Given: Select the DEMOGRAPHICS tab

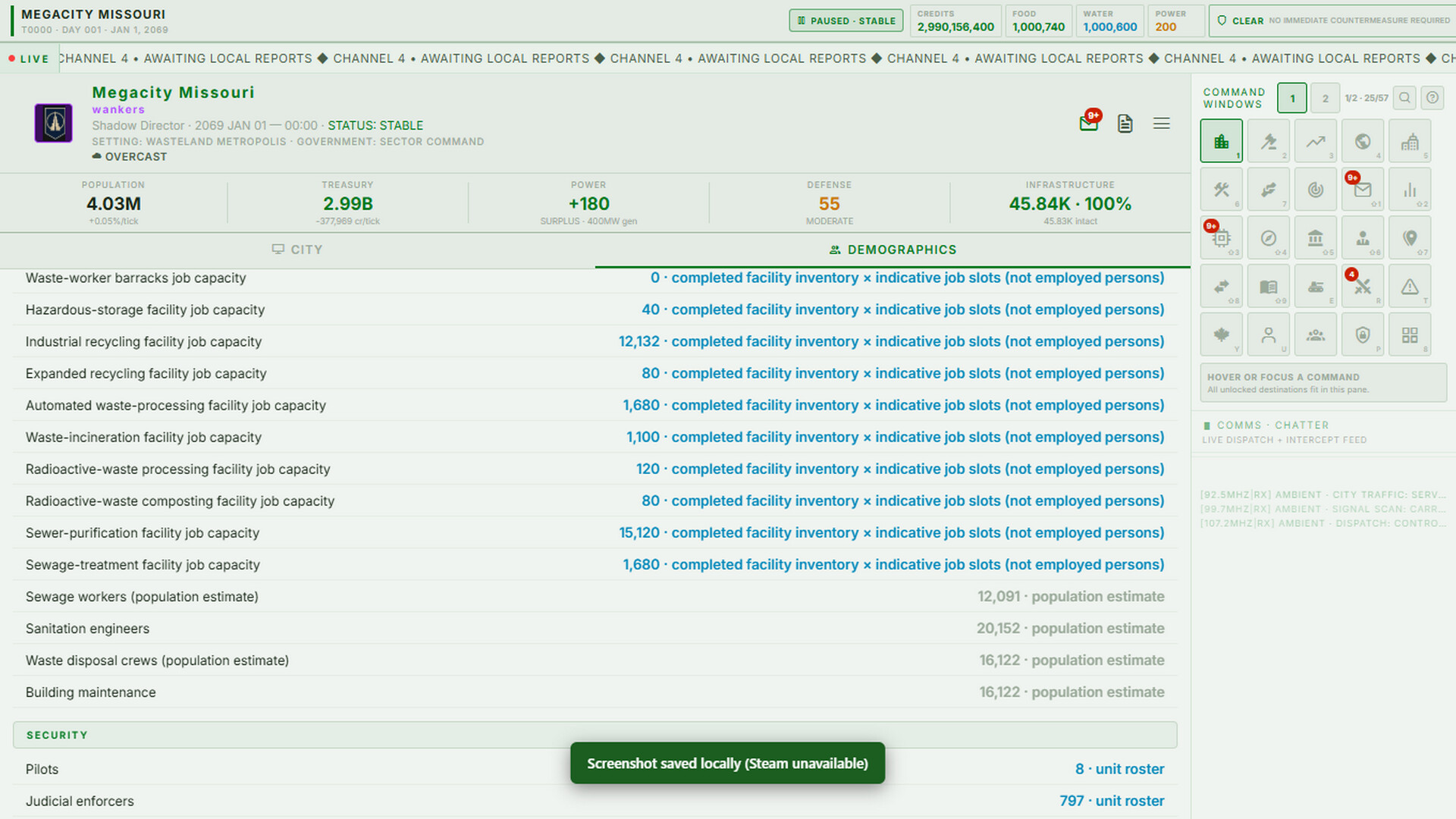Looking at the screenshot, I should point(893,249).
